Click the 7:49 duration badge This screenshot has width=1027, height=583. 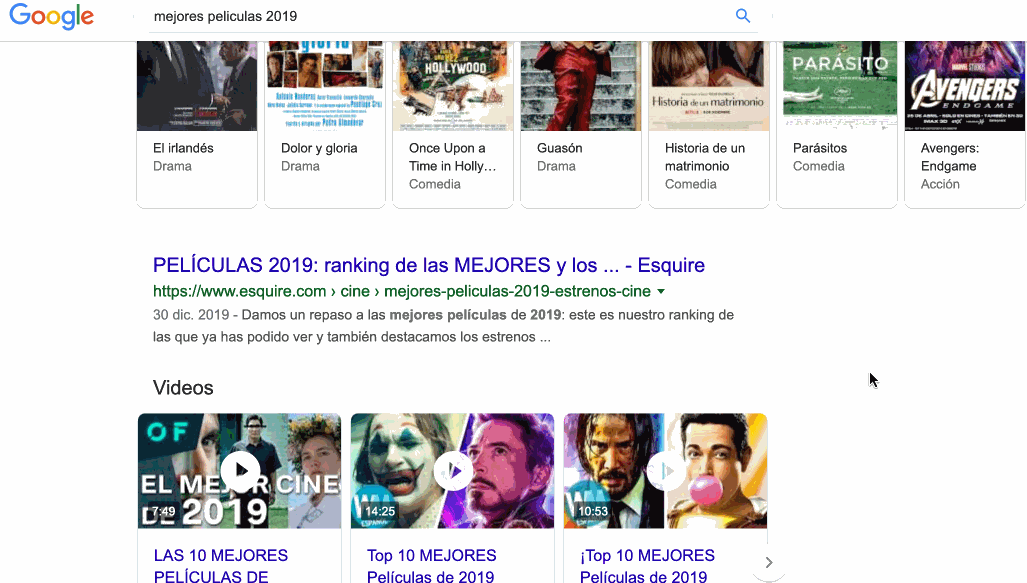coord(163,511)
